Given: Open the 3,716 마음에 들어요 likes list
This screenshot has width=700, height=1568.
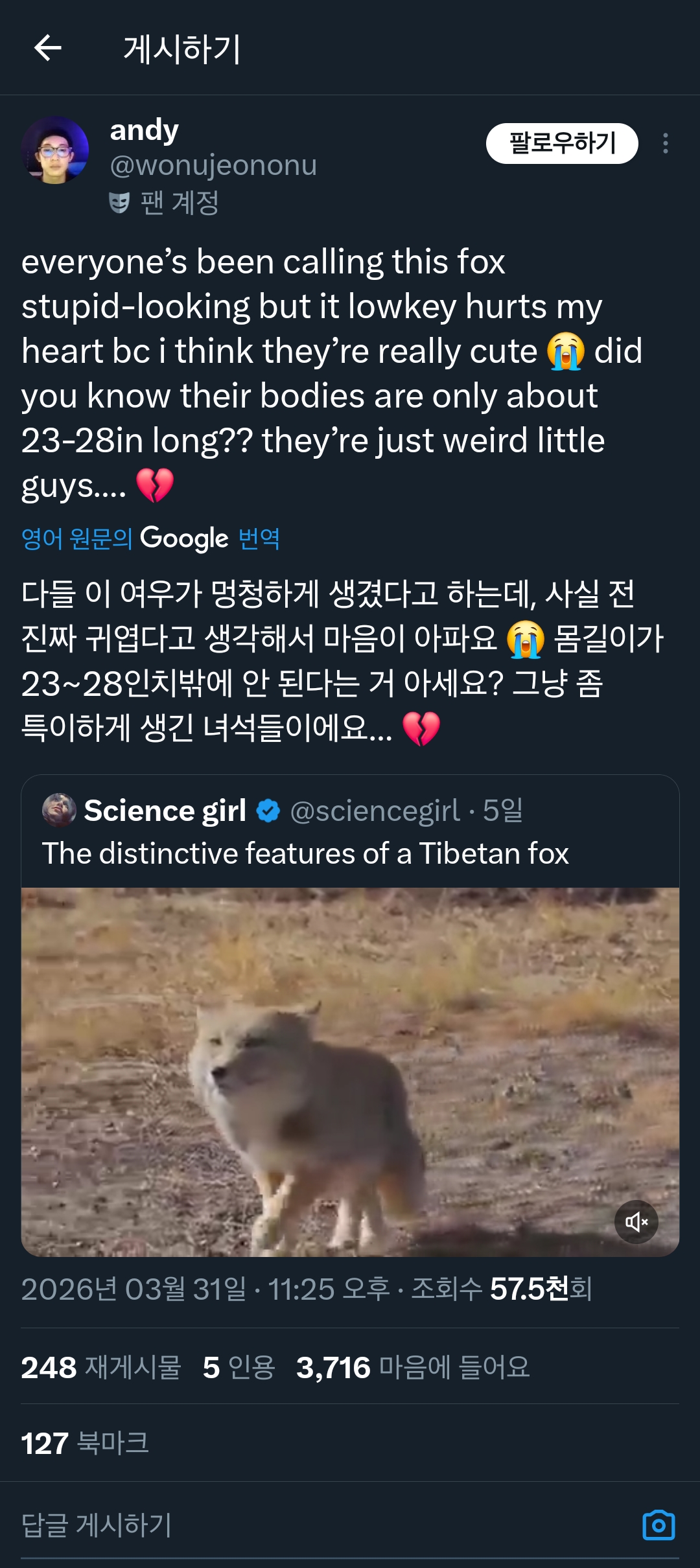Looking at the screenshot, I should pos(413,1367).
